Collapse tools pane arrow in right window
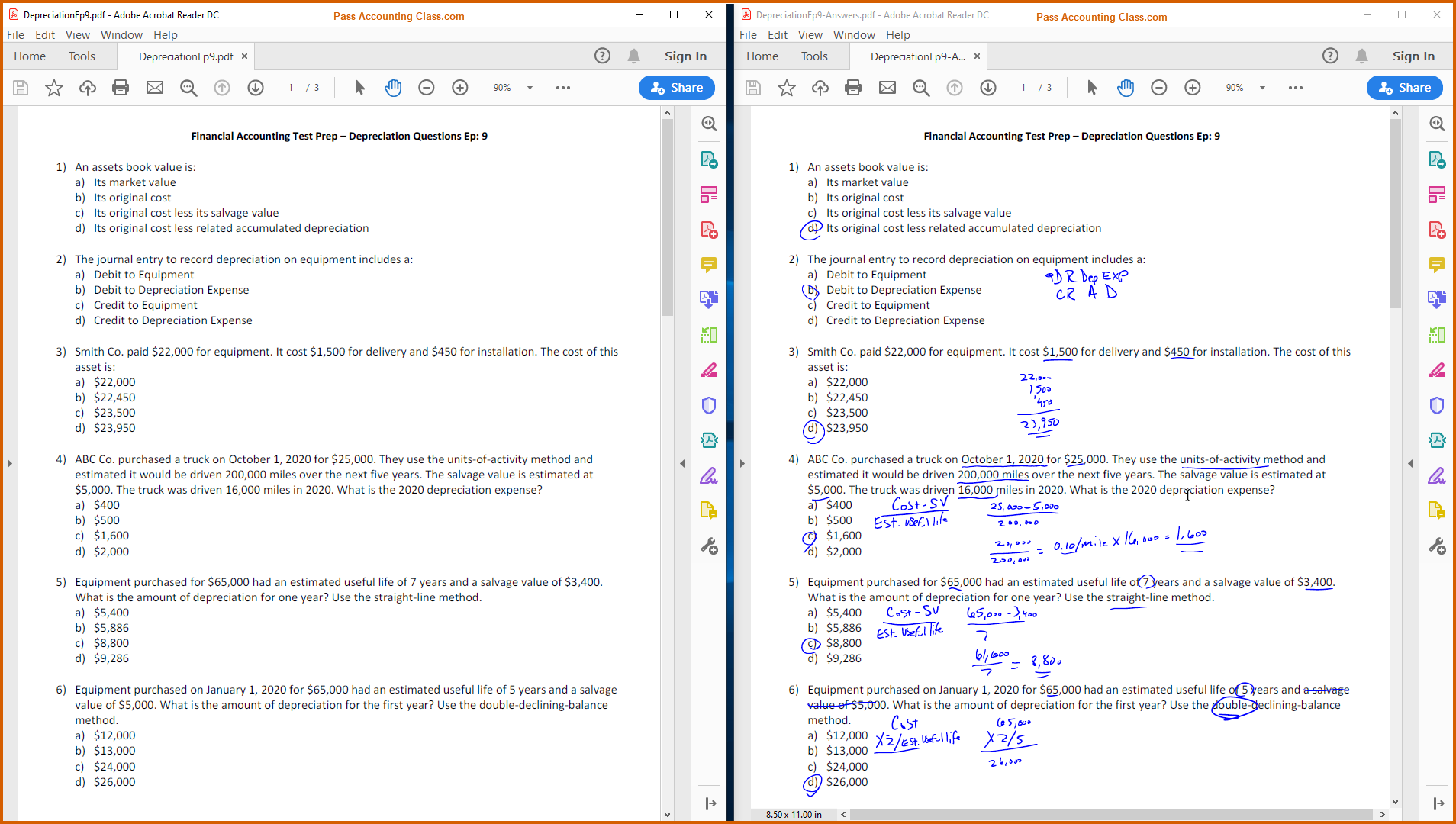This screenshot has width=1456, height=824. click(x=1410, y=463)
